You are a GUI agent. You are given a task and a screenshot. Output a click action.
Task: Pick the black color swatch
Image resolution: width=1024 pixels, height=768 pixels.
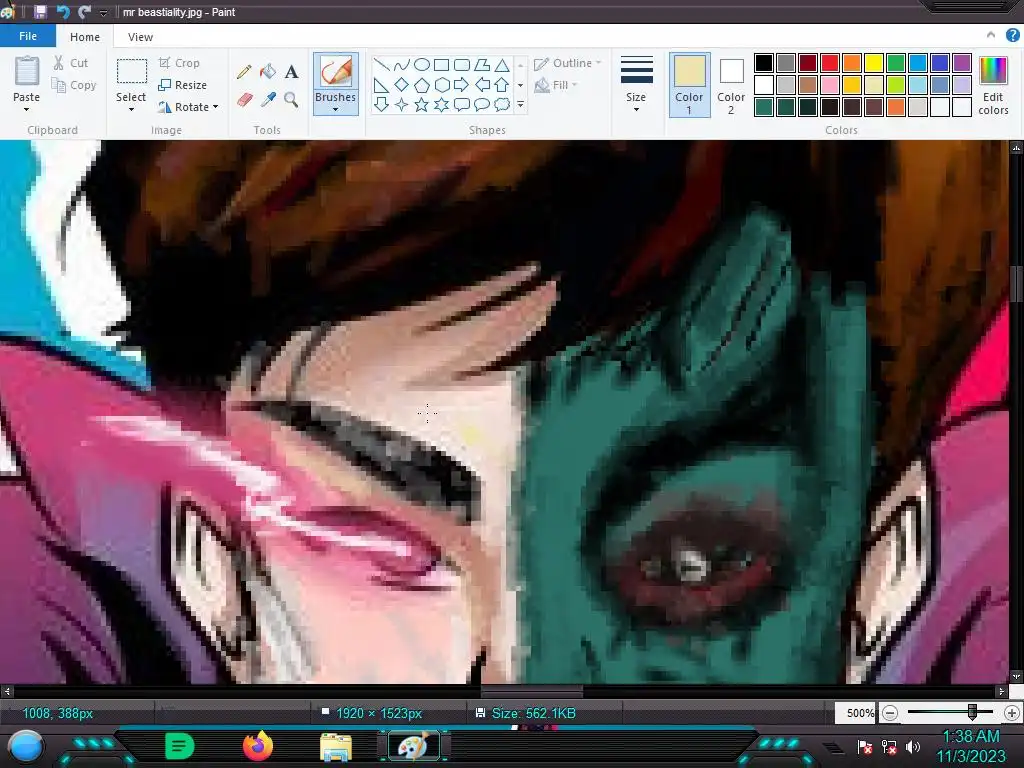(x=763, y=63)
